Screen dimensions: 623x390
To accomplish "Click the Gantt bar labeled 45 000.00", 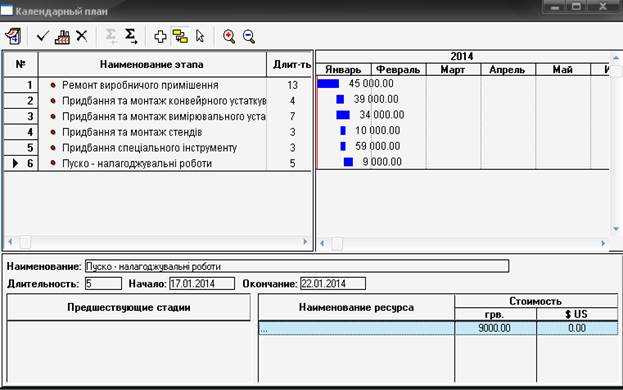I will (x=328, y=84).
